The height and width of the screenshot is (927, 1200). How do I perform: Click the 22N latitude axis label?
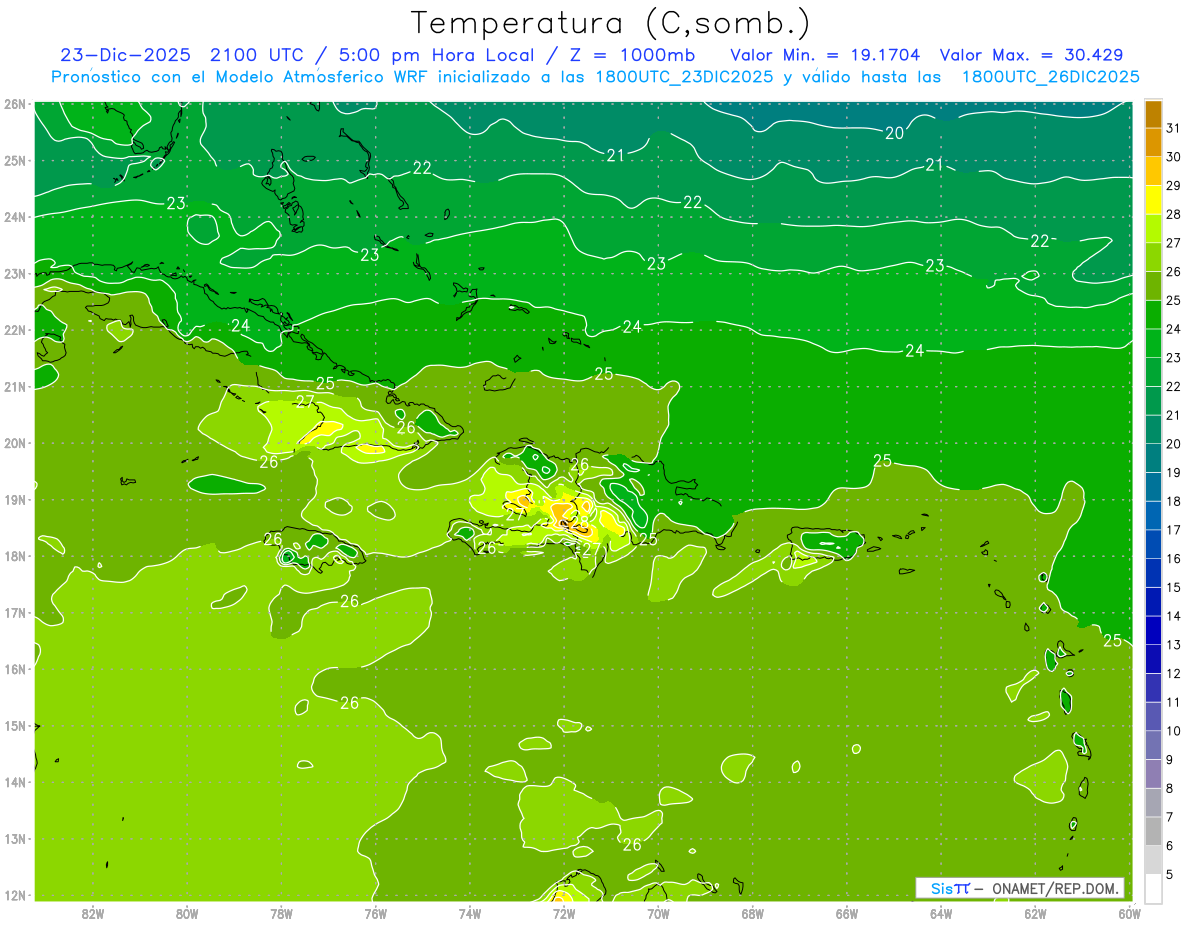[14, 330]
